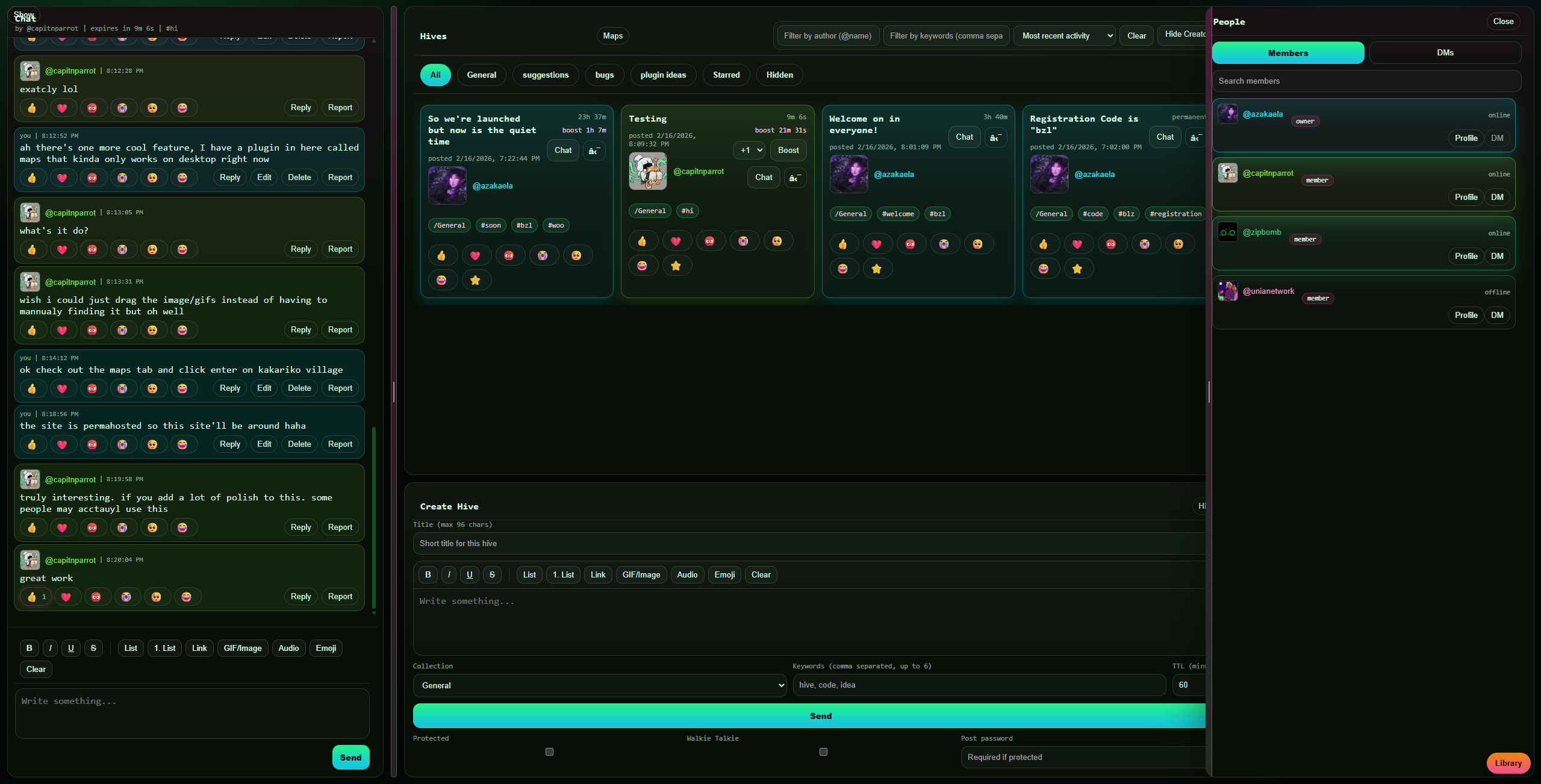Viewport: 1541px width, 784px height.
Task: Star the Testing hive post
Action: click(x=676, y=266)
